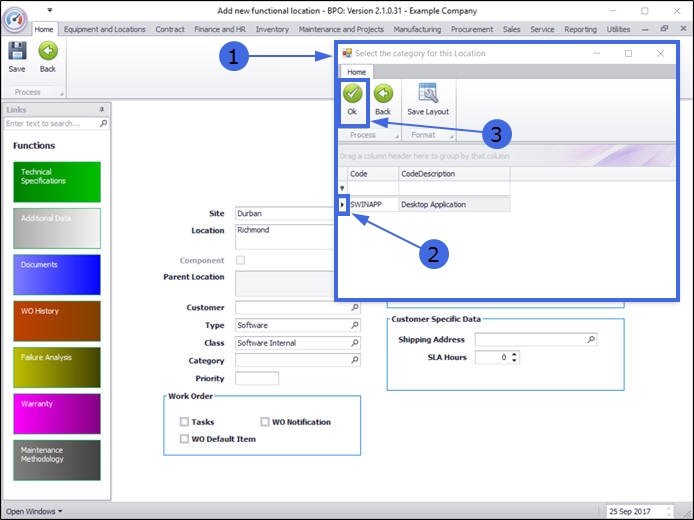Open the Manufacturing tab
This screenshot has width=694, height=520.
point(417,29)
